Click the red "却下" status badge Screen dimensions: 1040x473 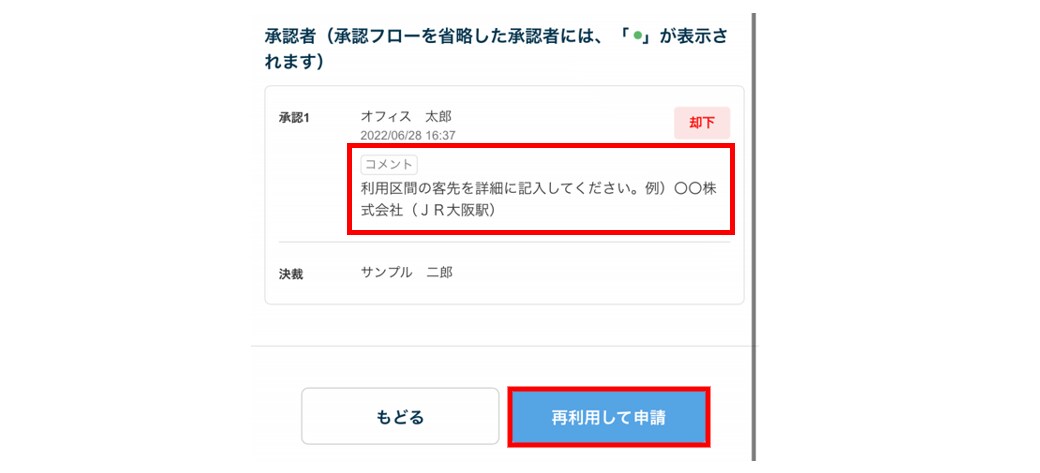[701, 122]
